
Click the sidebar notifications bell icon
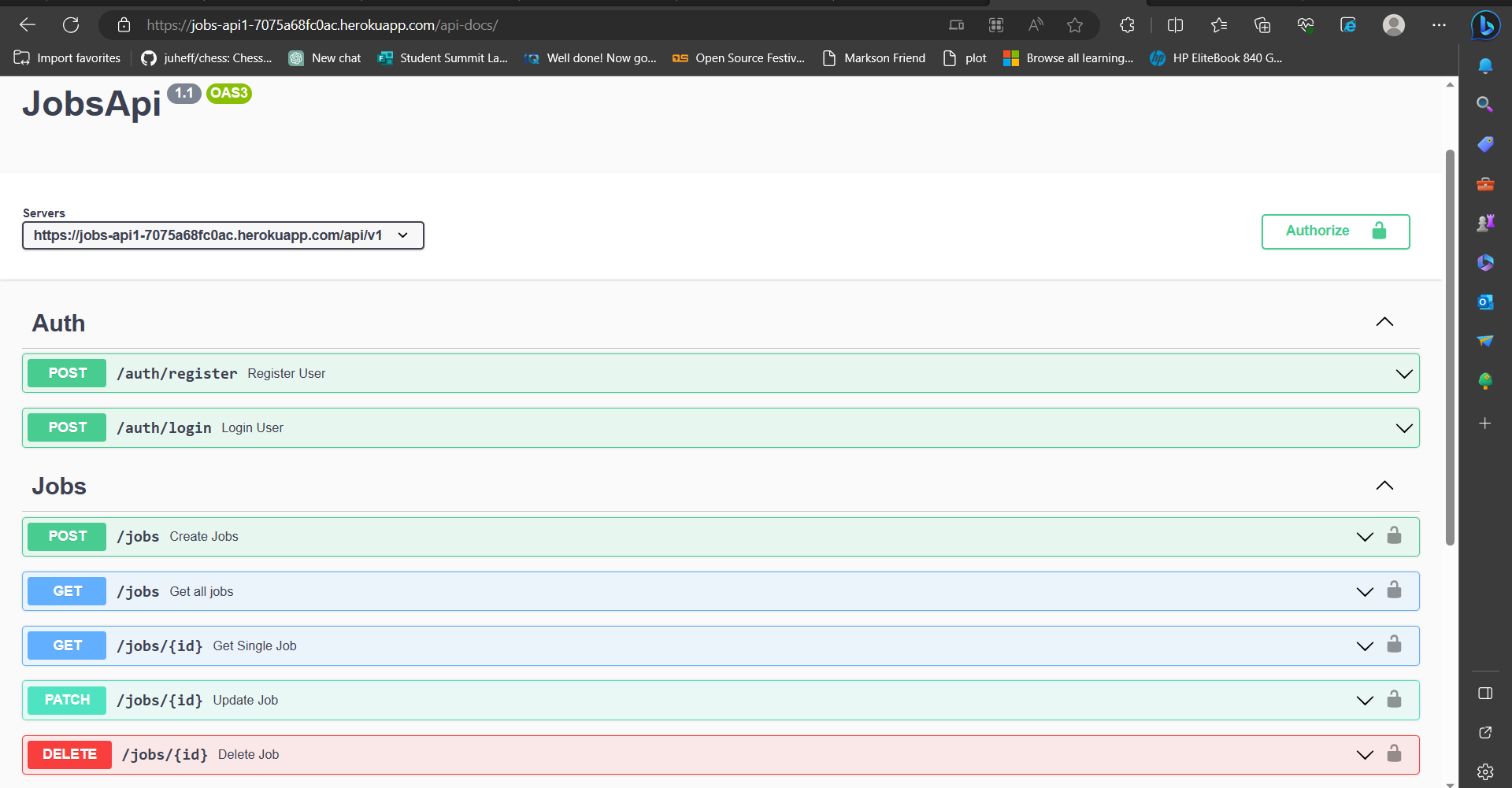tap(1485, 65)
